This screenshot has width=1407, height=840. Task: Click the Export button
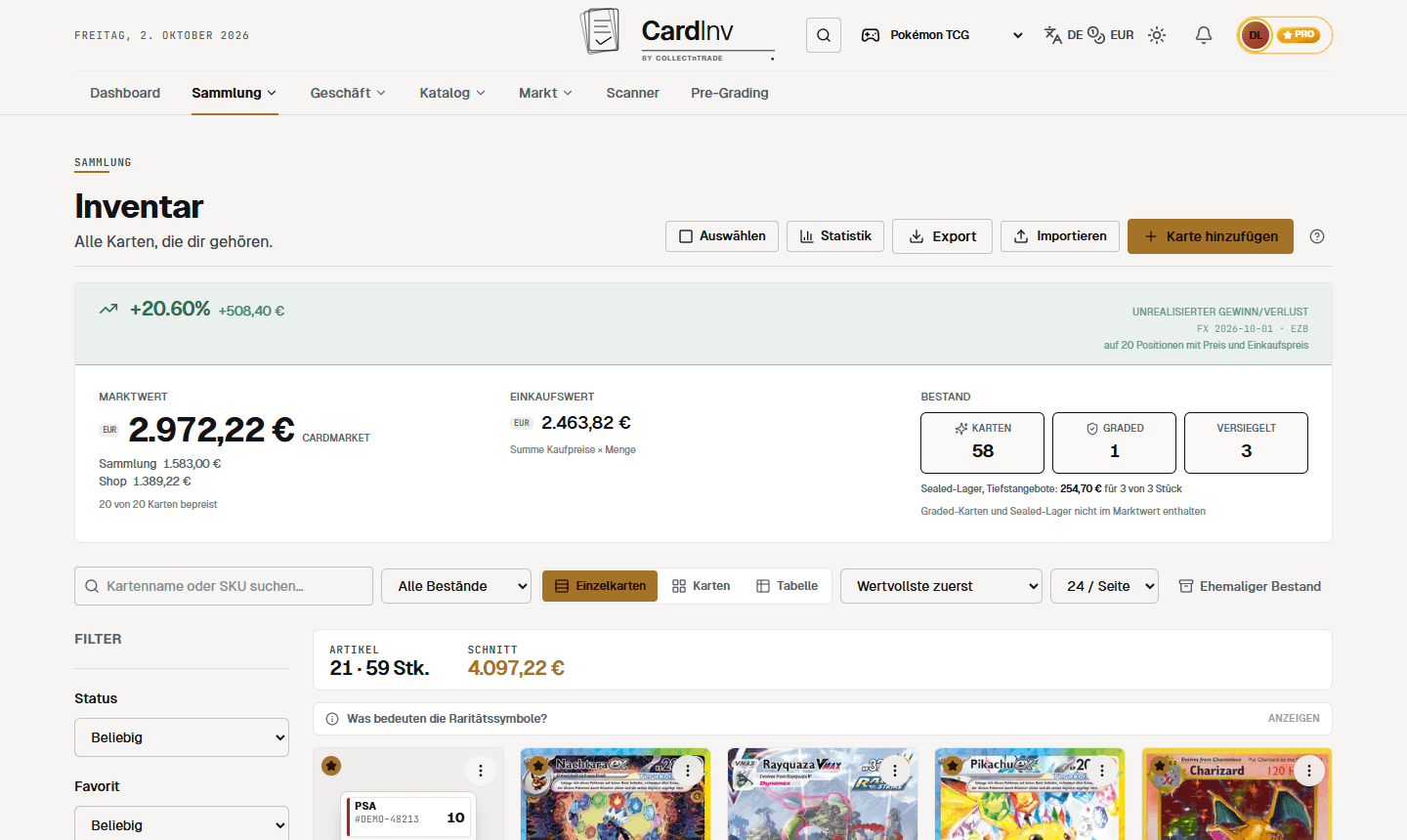coord(942,236)
